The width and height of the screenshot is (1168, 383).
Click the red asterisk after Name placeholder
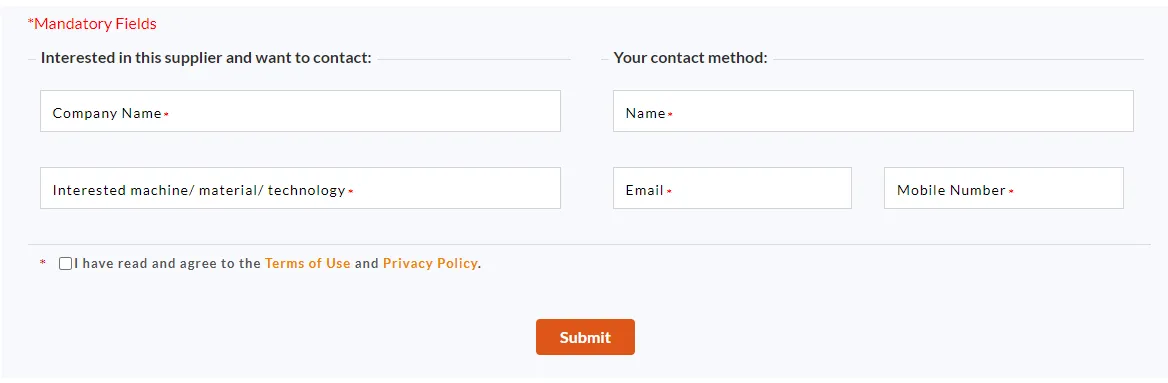[670, 114]
